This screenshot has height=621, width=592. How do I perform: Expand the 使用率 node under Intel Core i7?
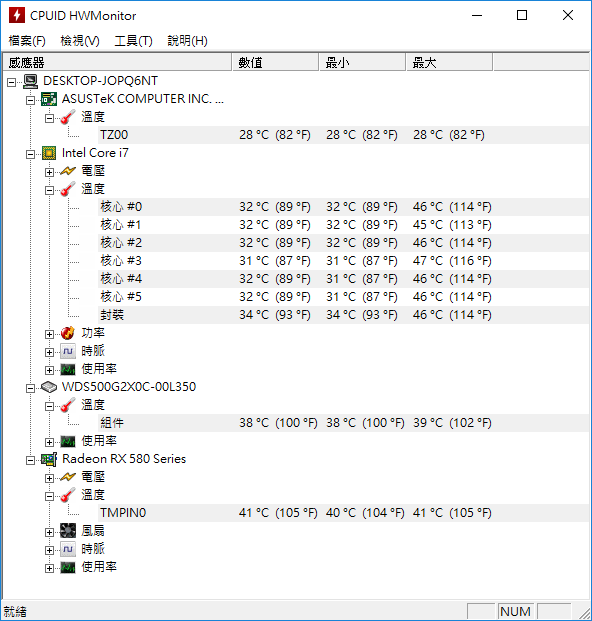point(49,370)
